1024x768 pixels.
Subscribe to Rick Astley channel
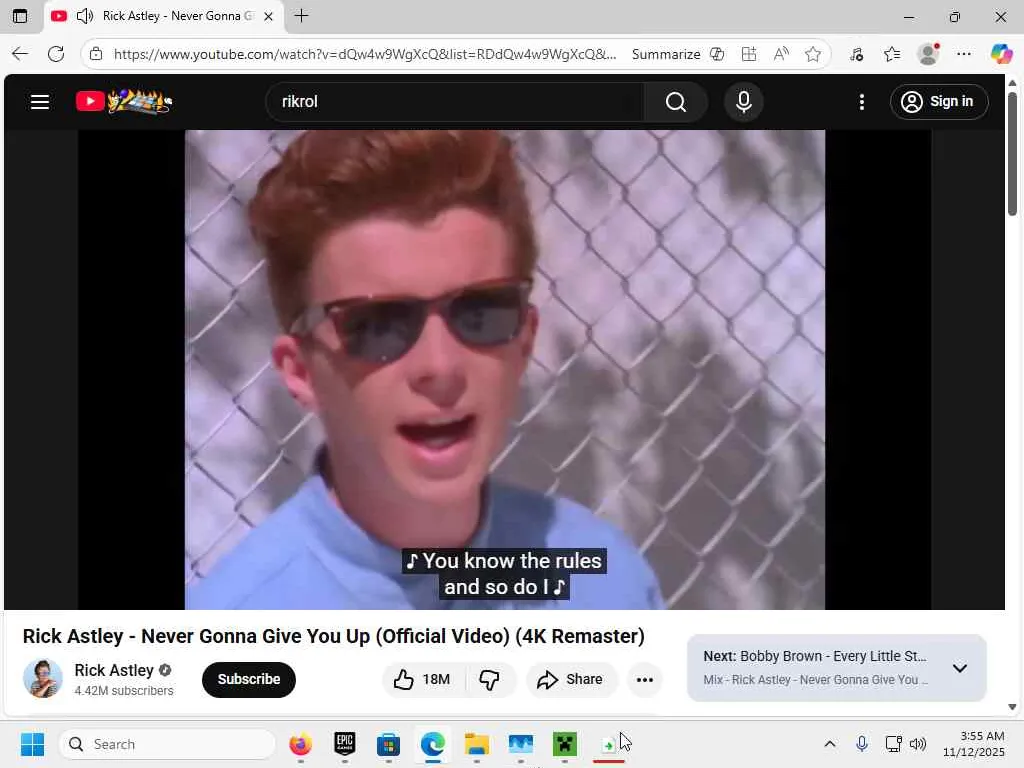249,679
